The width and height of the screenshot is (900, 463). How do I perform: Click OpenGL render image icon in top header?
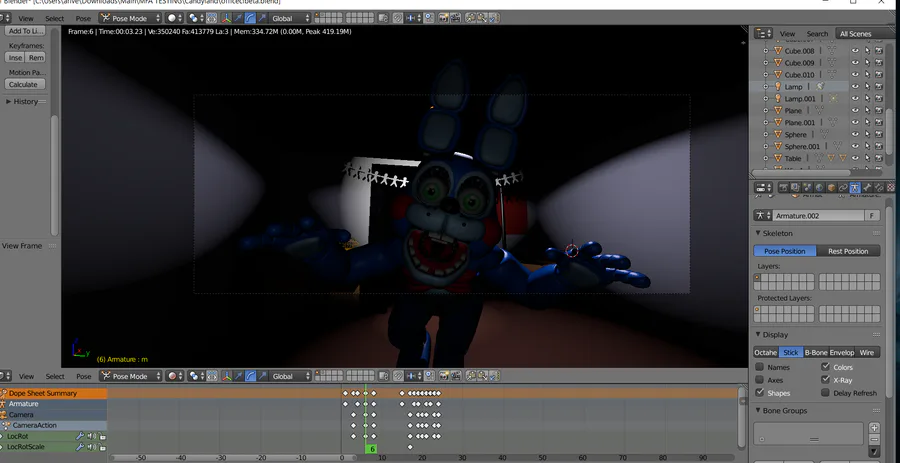pos(443,18)
